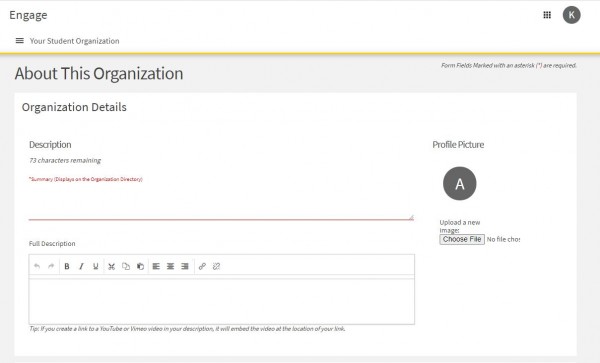Click inside the Full Description editor area
Image resolution: width=600 pixels, height=363 pixels.
222,301
